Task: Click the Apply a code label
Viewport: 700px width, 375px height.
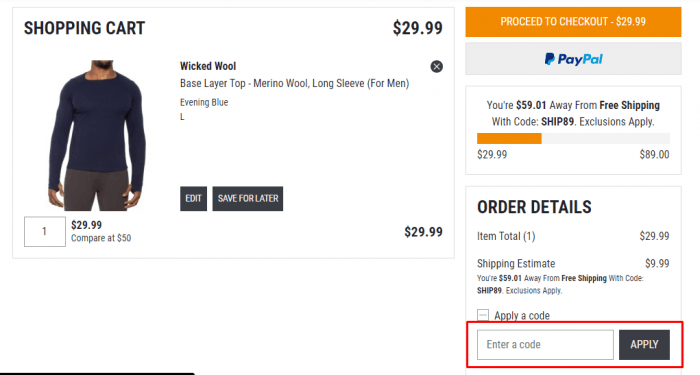Action: 522,316
